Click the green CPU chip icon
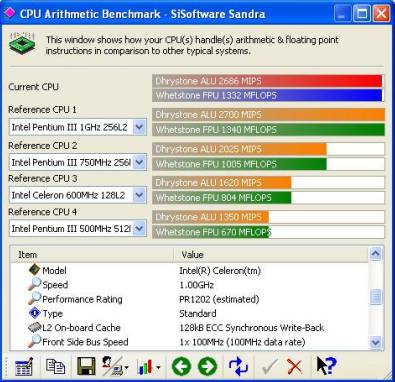 pyautogui.click(x=23, y=43)
